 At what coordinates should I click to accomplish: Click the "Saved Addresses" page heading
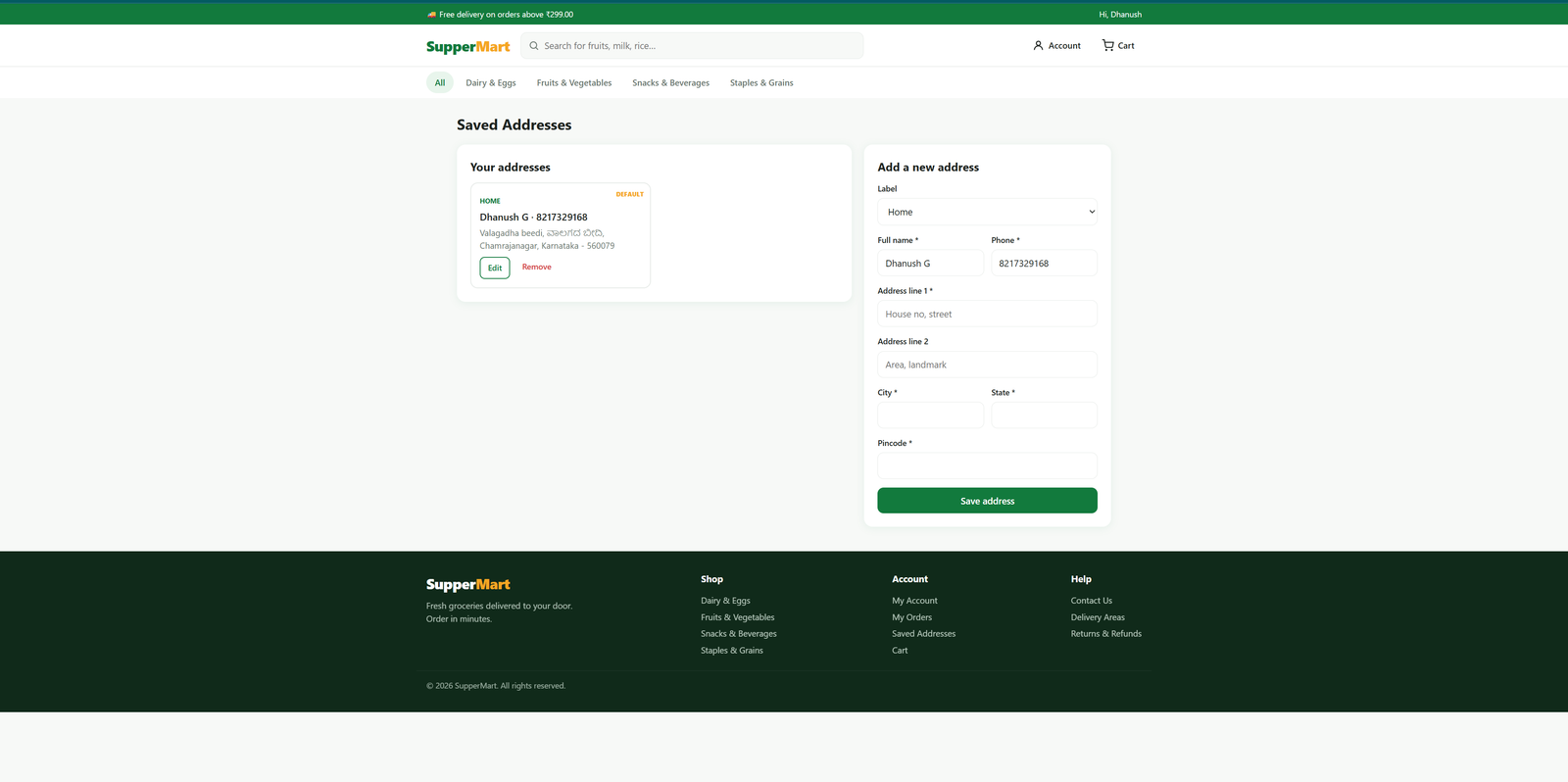click(x=514, y=124)
